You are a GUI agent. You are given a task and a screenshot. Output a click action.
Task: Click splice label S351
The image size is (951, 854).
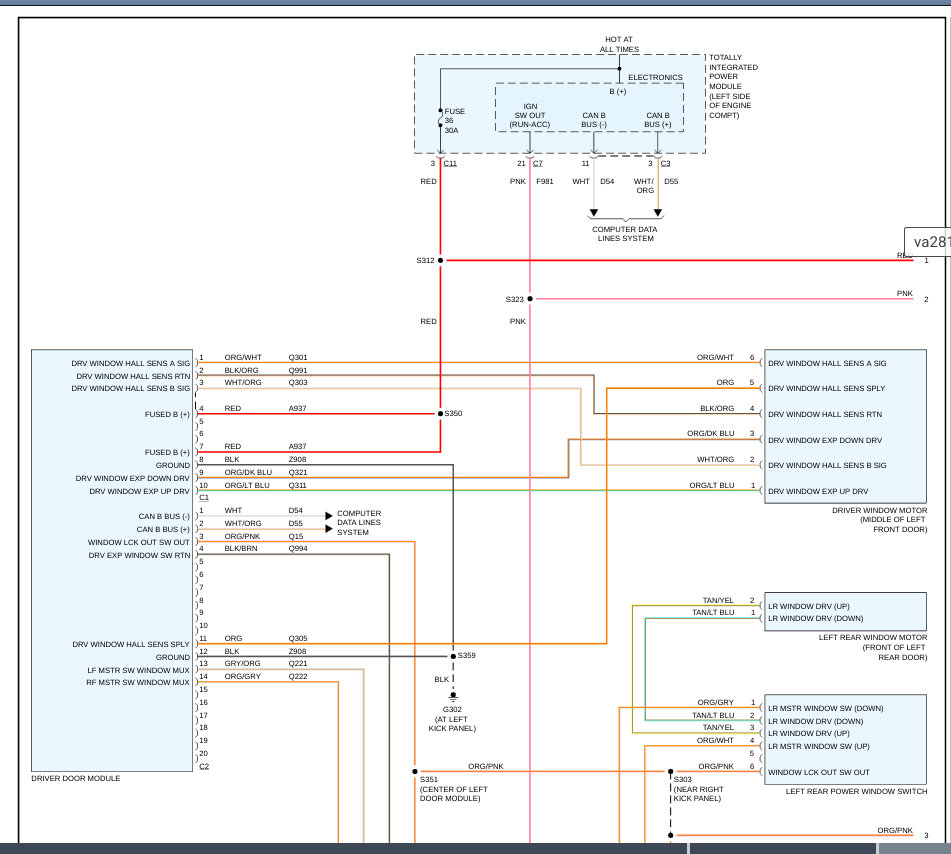coord(429,779)
